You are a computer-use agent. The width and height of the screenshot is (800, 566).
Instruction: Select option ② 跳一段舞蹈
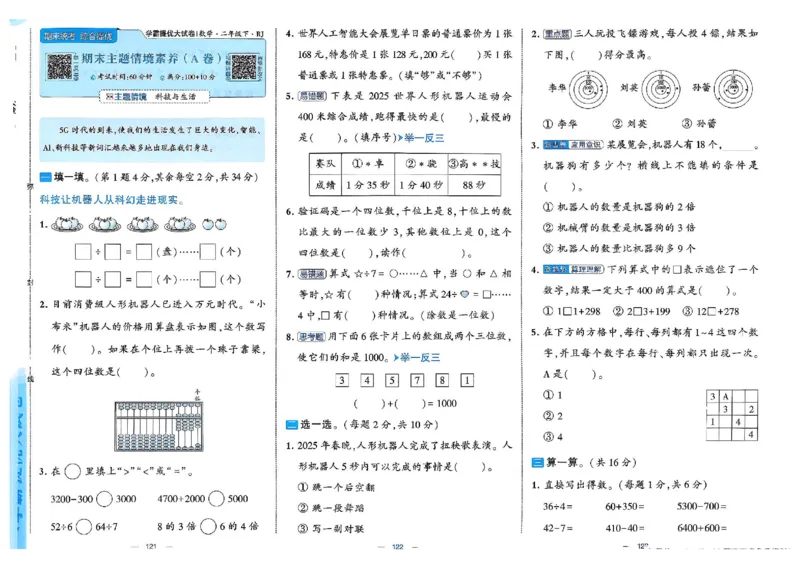tap(331, 508)
